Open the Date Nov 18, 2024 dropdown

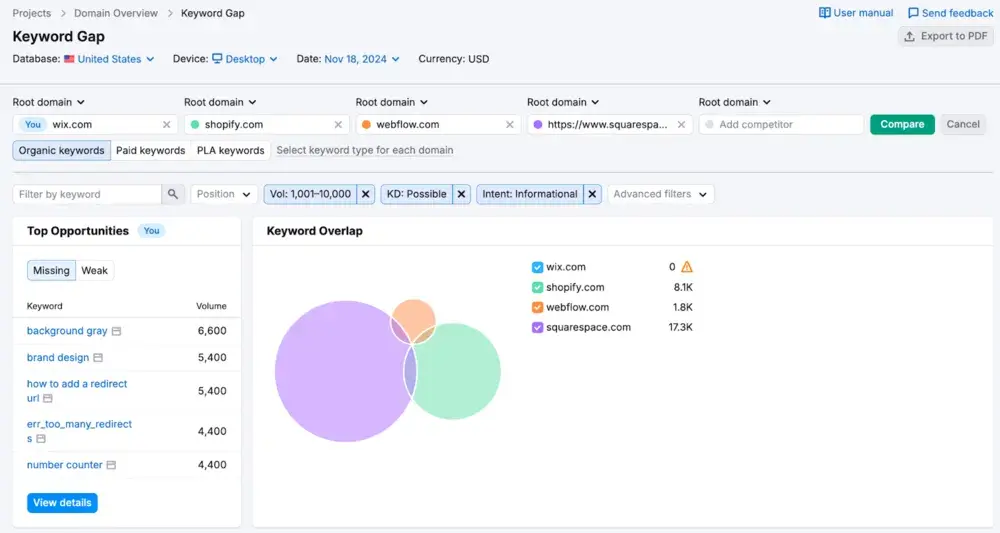tap(362, 59)
